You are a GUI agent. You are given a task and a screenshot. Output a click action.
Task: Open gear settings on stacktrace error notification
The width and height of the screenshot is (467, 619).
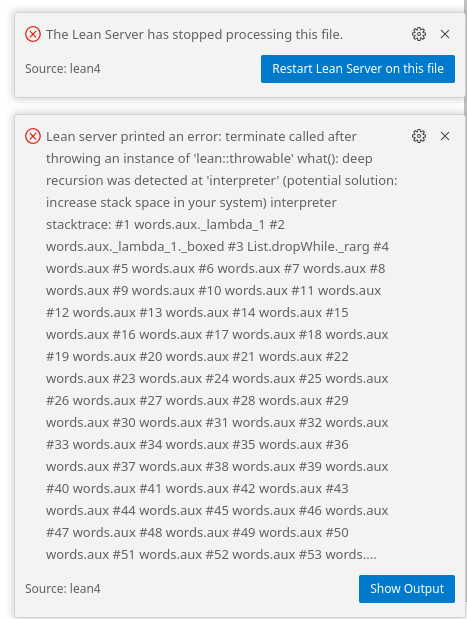[419, 136]
